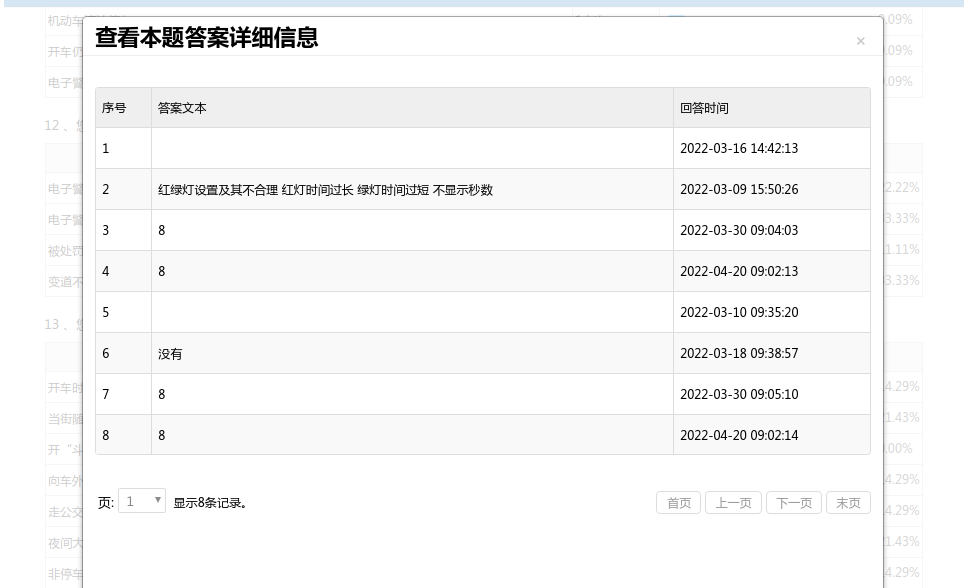Image resolution: width=979 pixels, height=588 pixels.
Task: Go to previous page with 上一页
Action: (733, 503)
